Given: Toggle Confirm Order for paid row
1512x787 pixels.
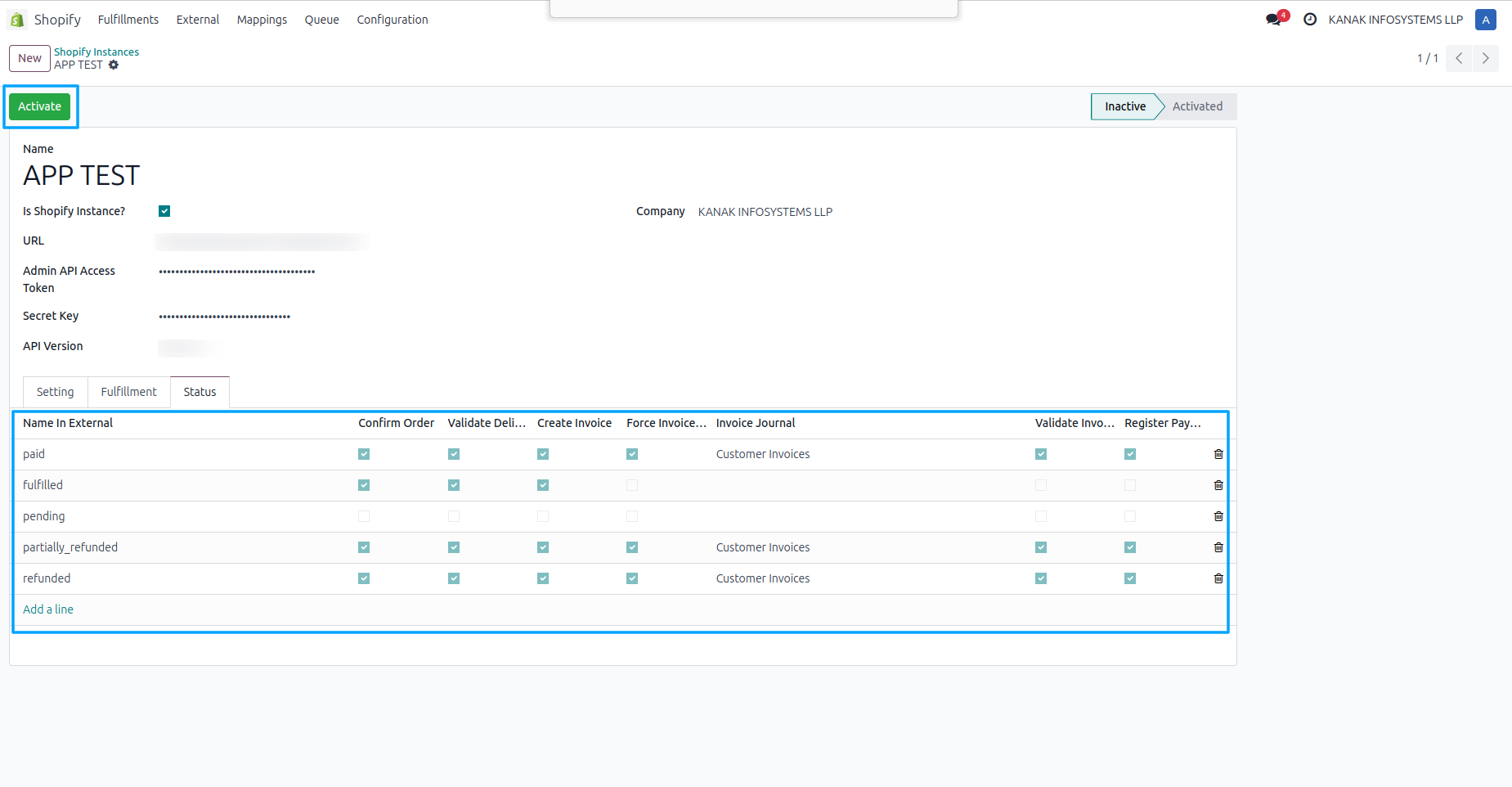Looking at the screenshot, I should click(x=364, y=454).
